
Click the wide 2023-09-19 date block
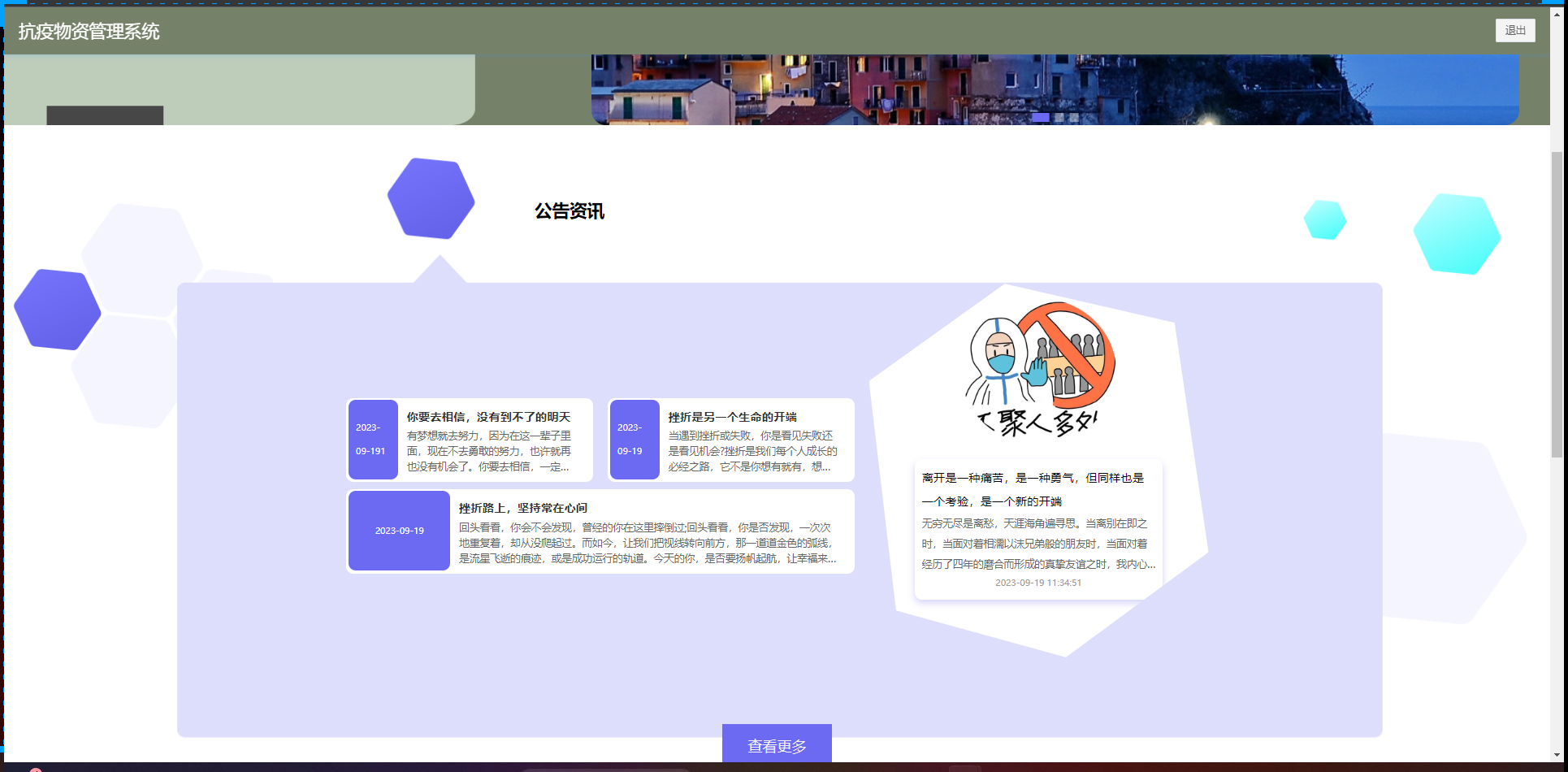point(399,531)
